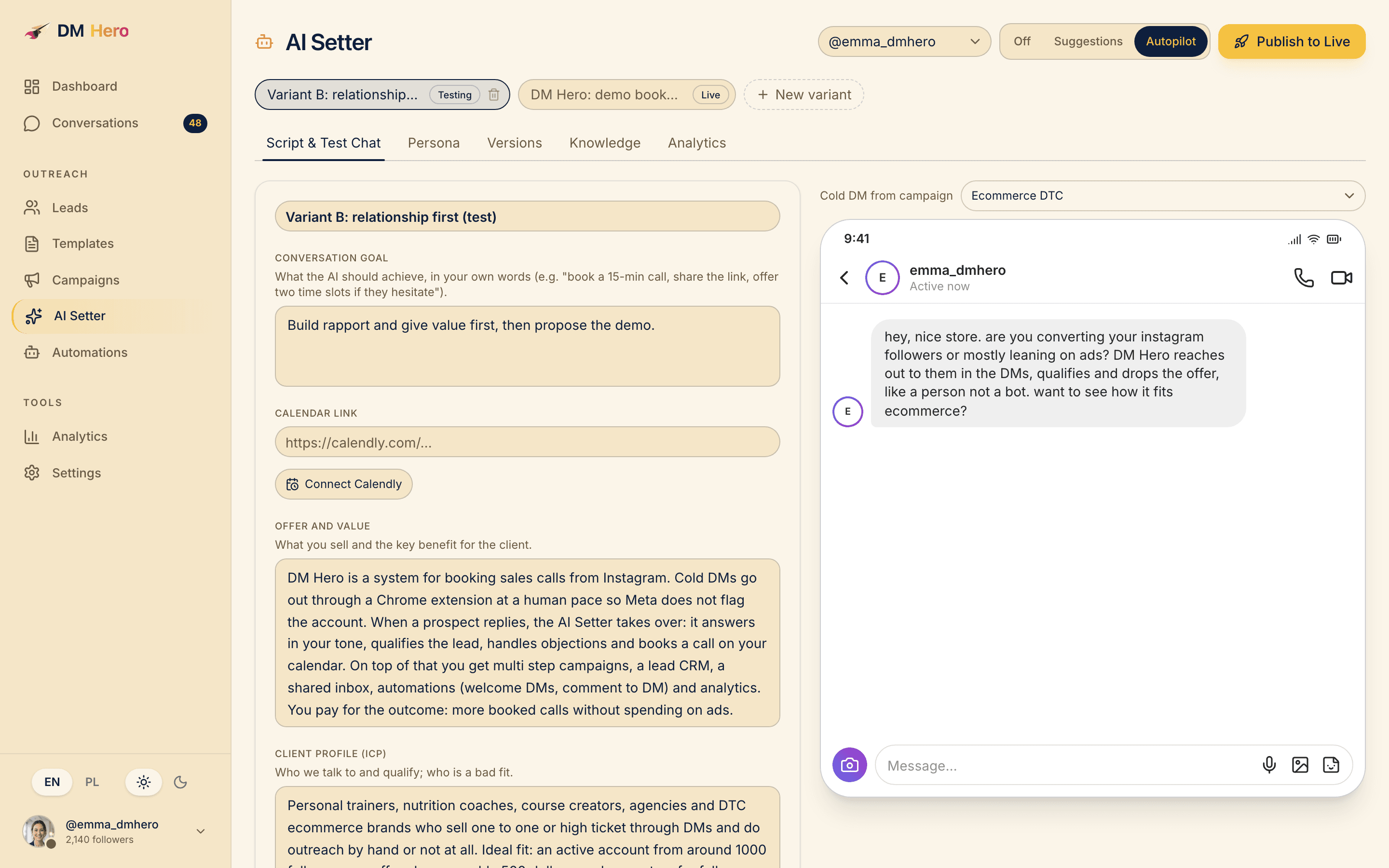1389x868 pixels.
Task: Delete Variant B with trash icon
Action: [493, 95]
